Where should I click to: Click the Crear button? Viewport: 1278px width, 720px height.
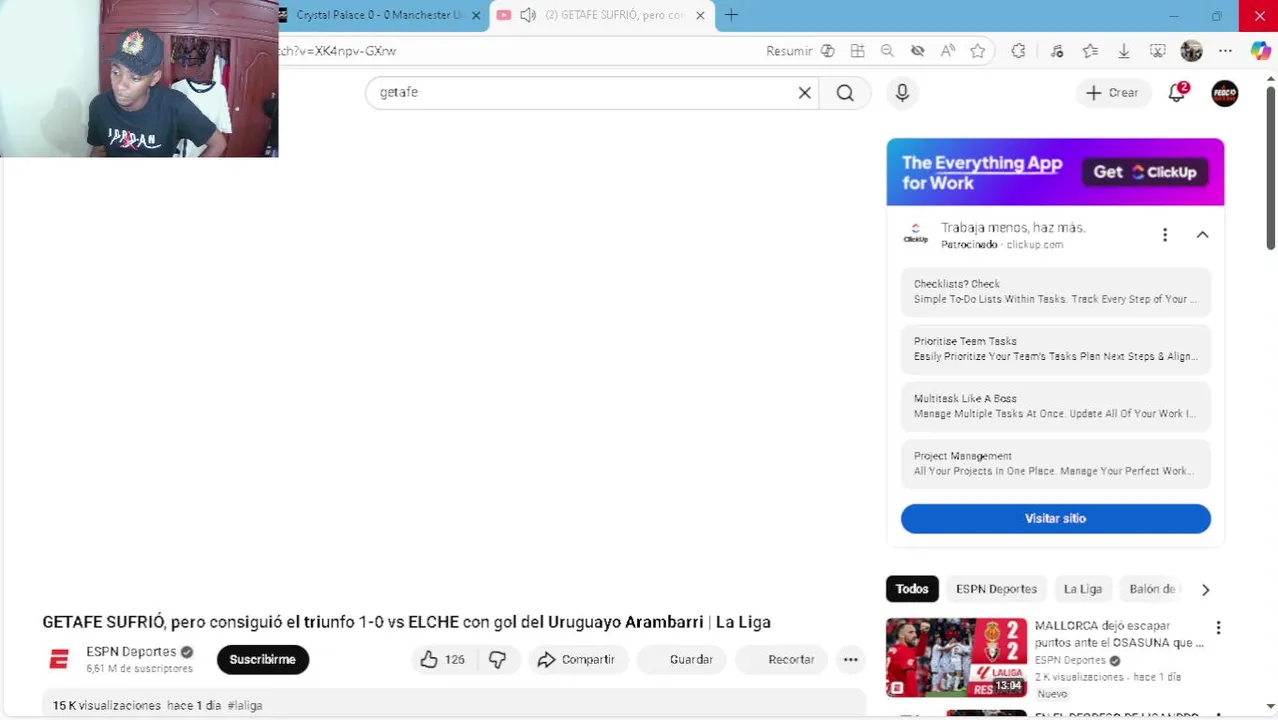[1113, 93]
